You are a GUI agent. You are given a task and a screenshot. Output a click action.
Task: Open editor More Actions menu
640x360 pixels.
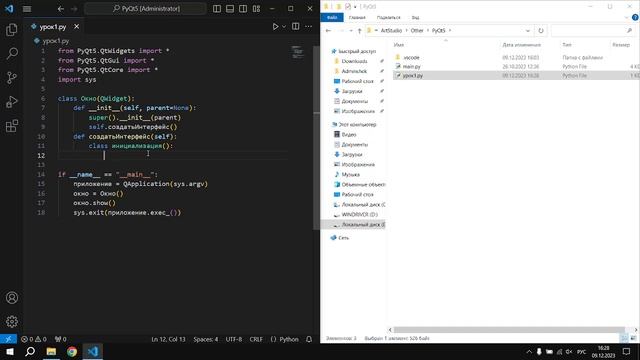click(309, 27)
